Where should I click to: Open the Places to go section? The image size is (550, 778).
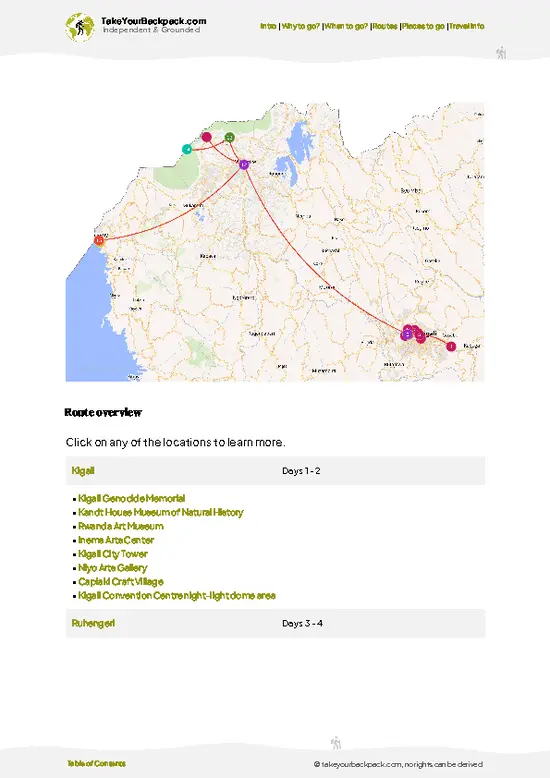423,26
